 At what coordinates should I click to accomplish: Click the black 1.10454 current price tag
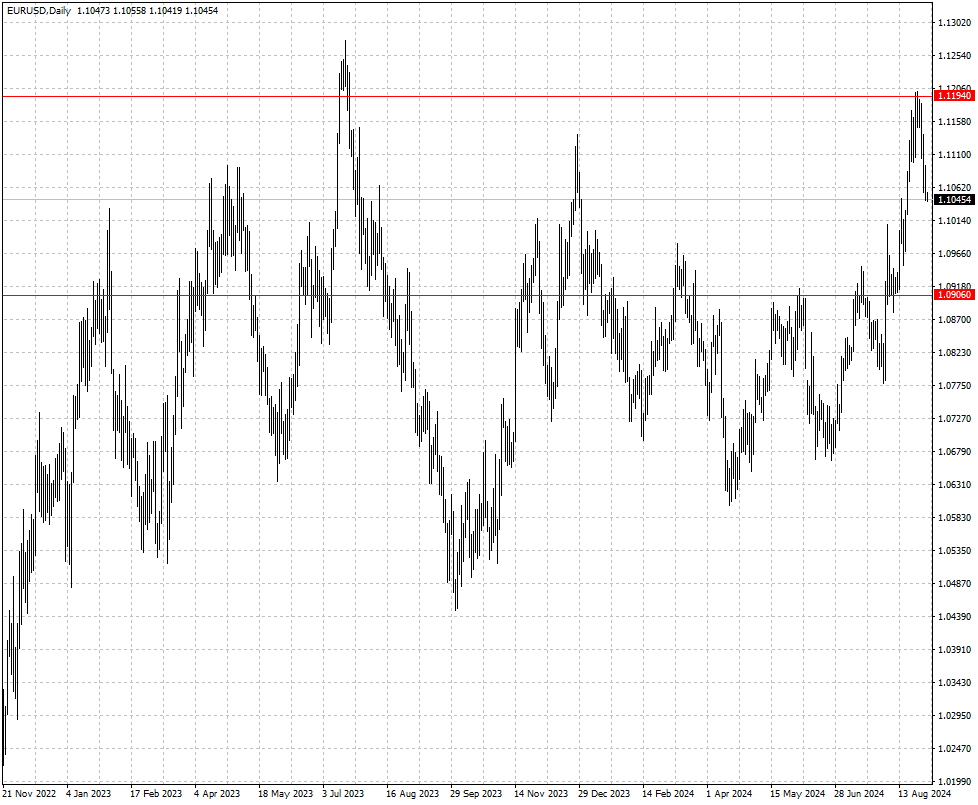point(954,200)
